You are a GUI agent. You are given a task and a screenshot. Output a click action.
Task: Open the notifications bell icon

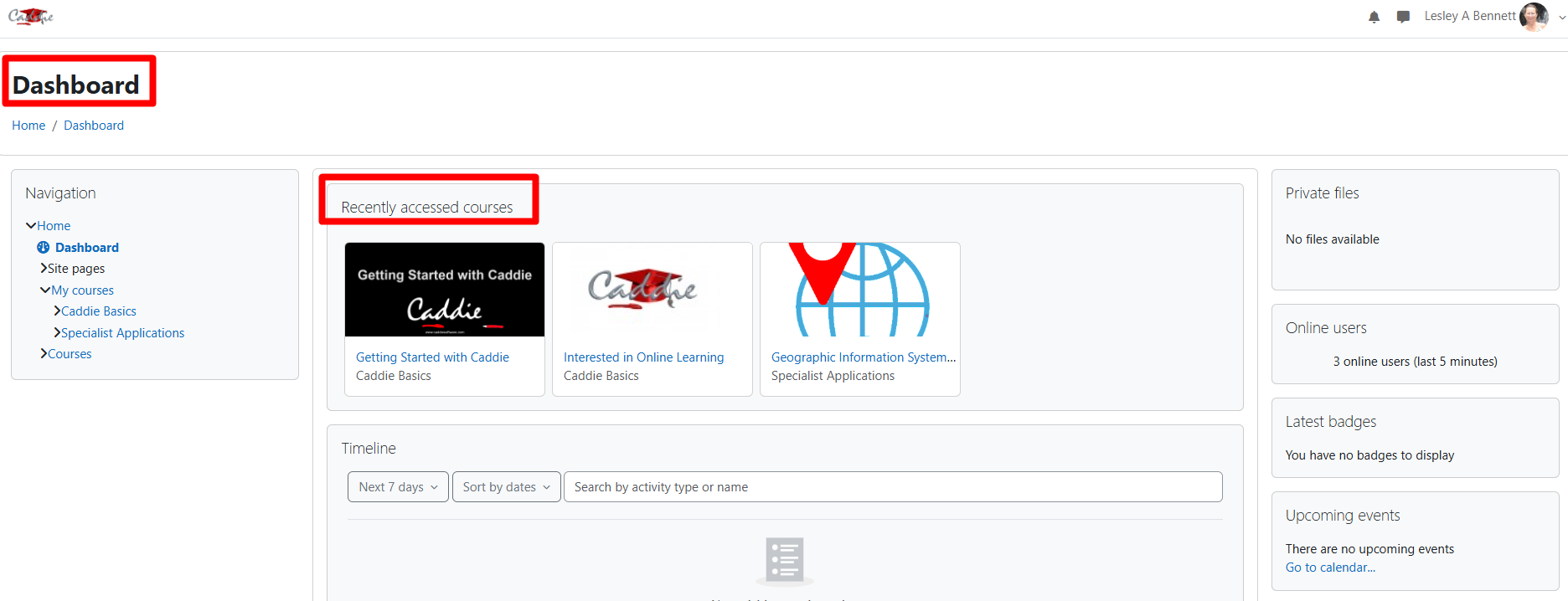[1374, 17]
